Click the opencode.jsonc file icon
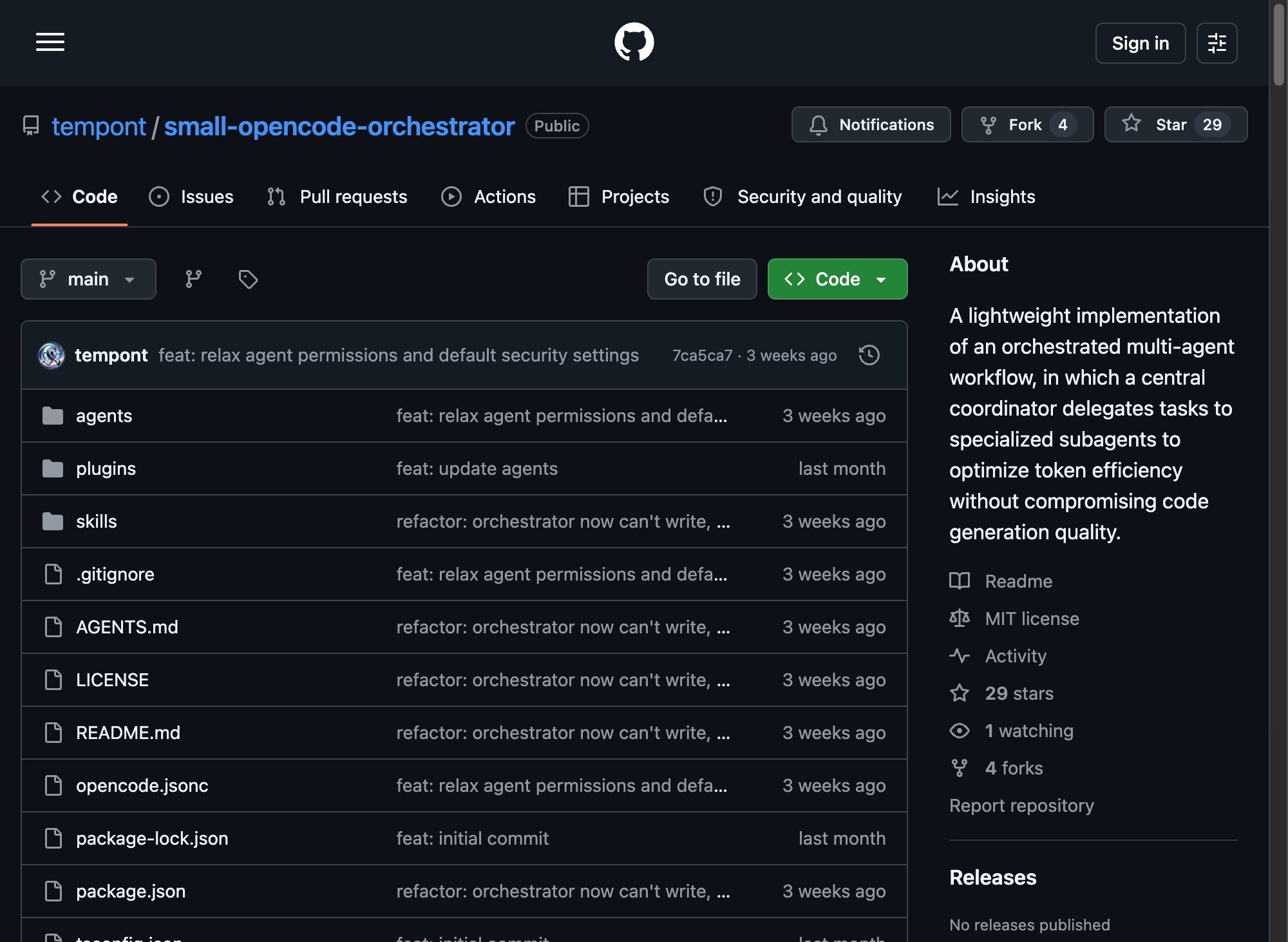The image size is (1288, 942). coord(53,785)
